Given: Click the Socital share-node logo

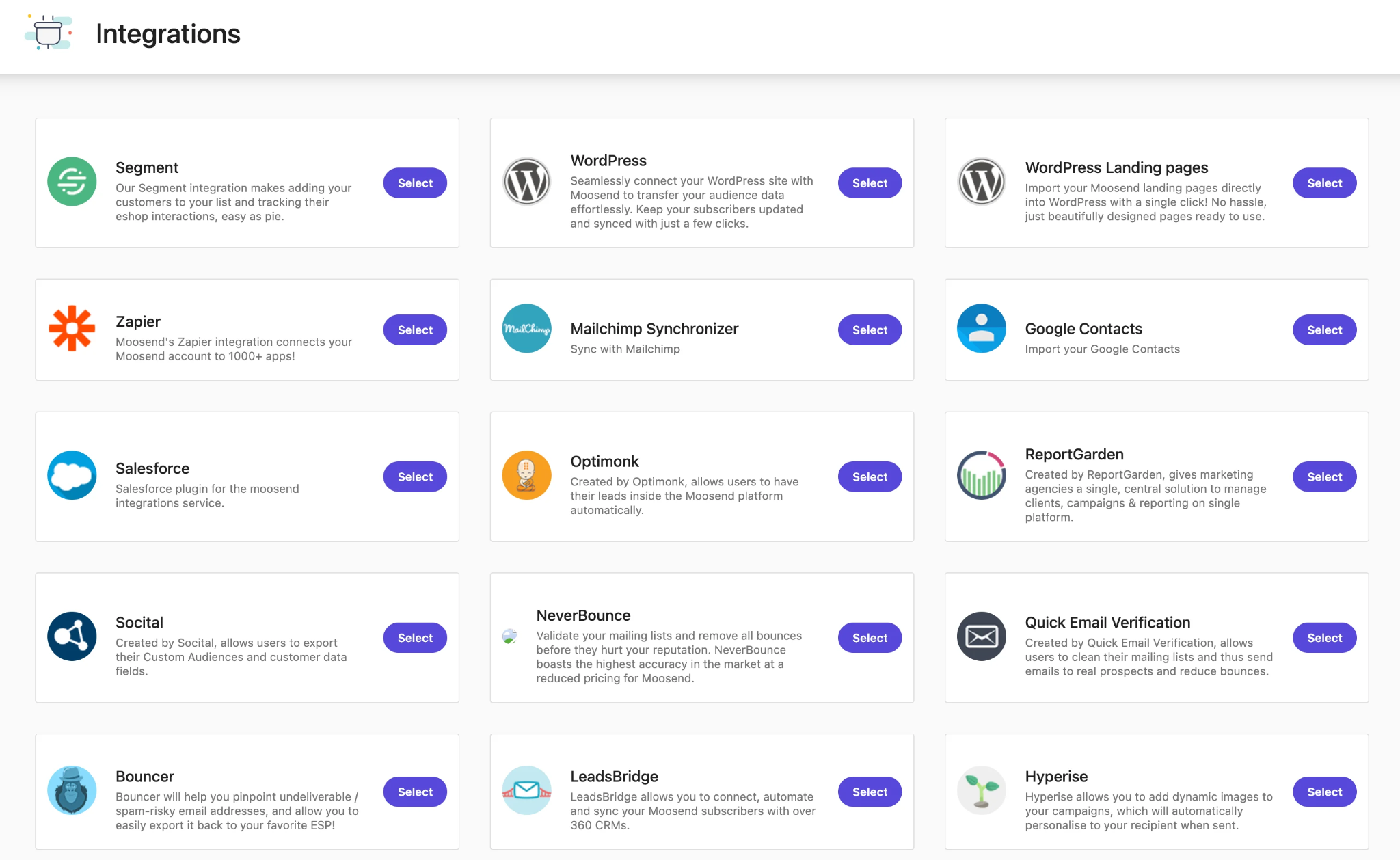Looking at the screenshot, I should tap(72, 636).
